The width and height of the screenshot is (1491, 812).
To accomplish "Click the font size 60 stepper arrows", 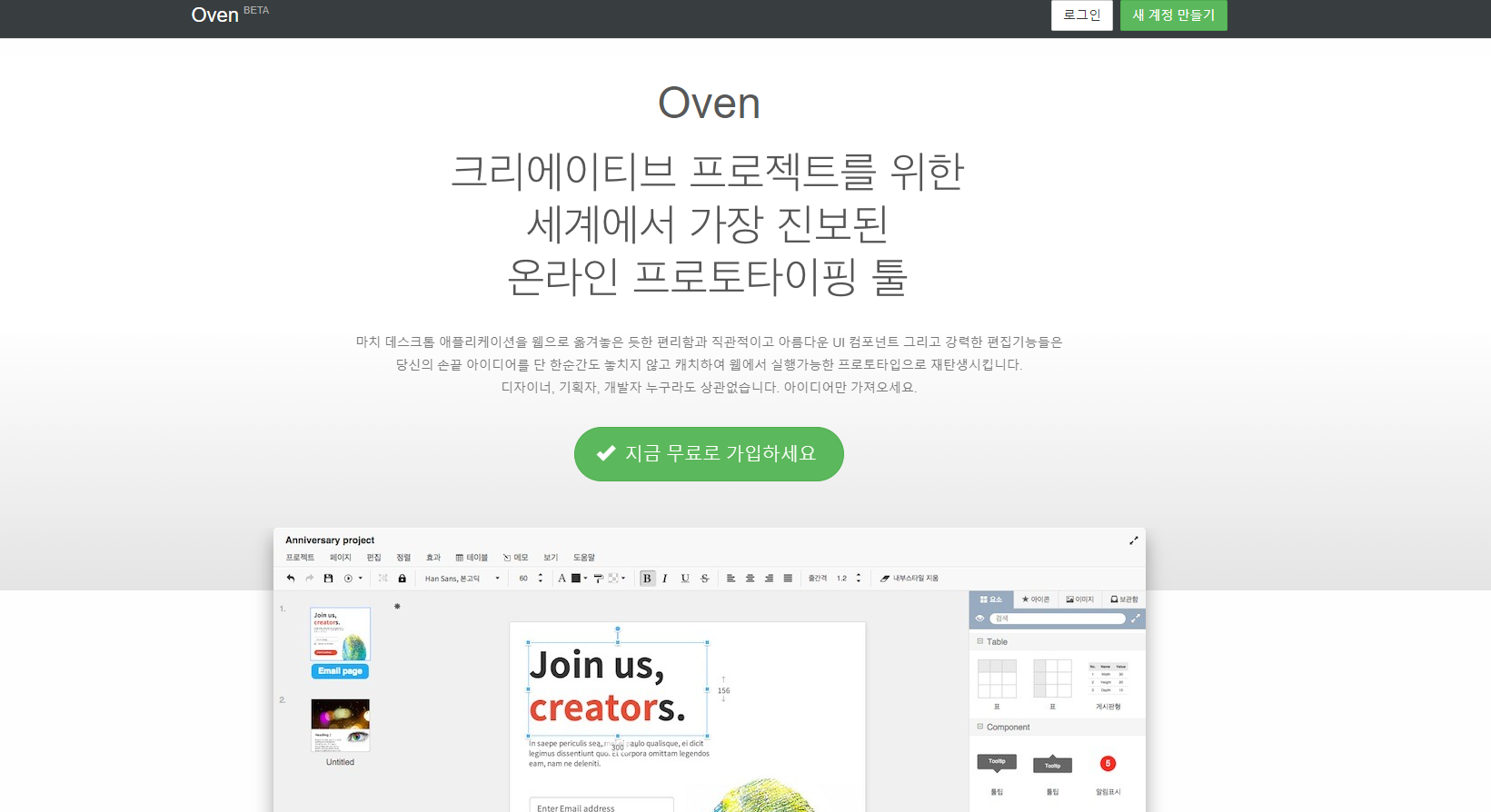I will click(x=541, y=579).
